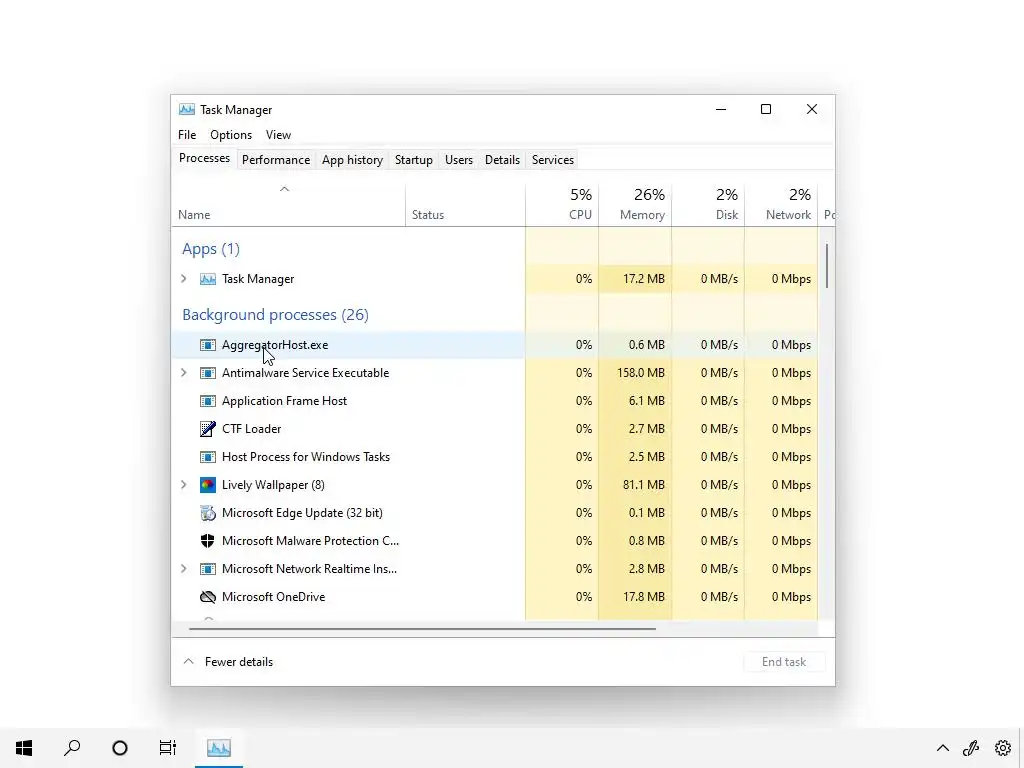Open the View menu

(x=278, y=135)
